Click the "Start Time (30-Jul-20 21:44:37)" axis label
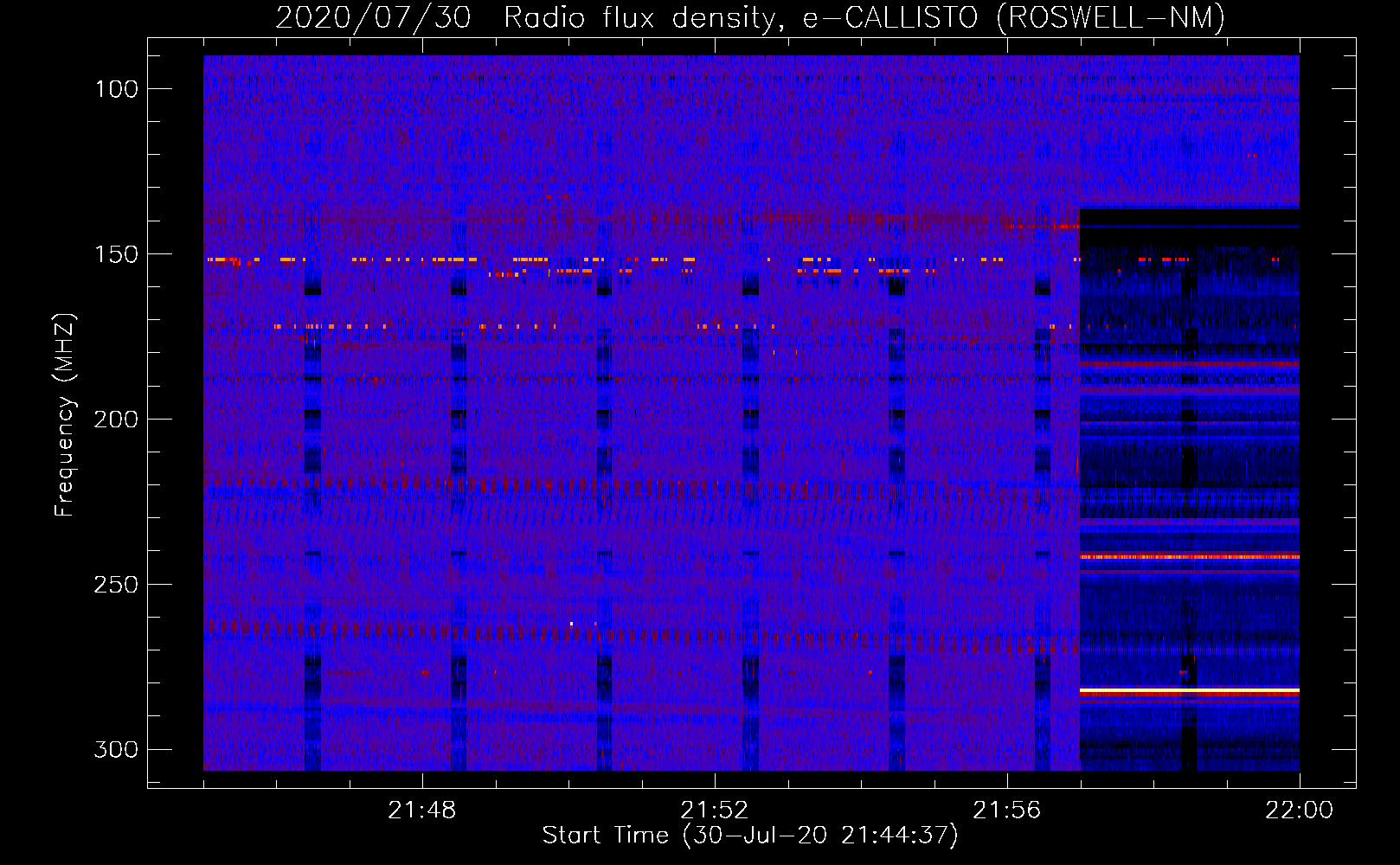 [x=750, y=836]
